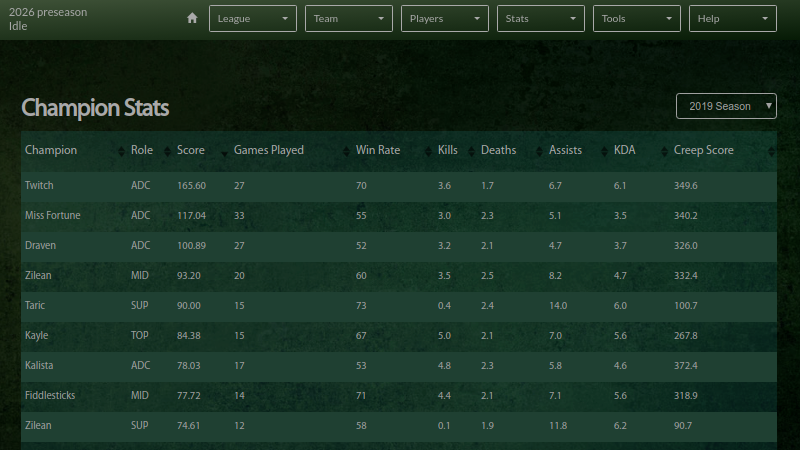Sort table by Assists column
This screenshot has height=450, width=800.
(x=578, y=151)
